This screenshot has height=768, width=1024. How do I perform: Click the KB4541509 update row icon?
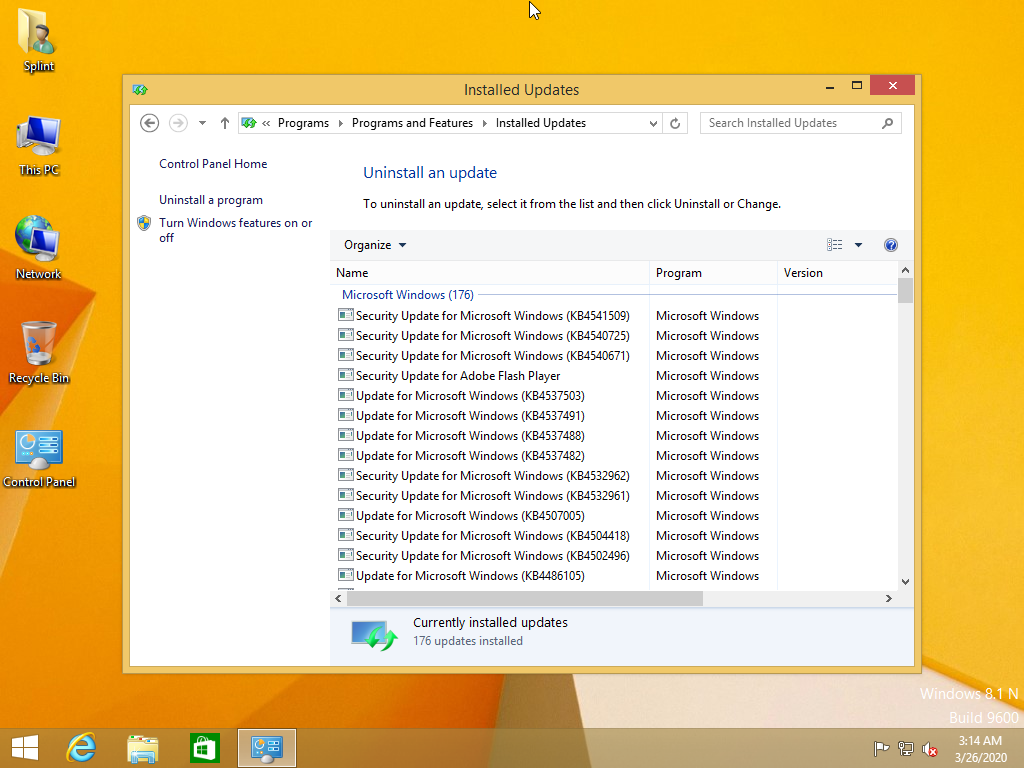click(x=345, y=315)
